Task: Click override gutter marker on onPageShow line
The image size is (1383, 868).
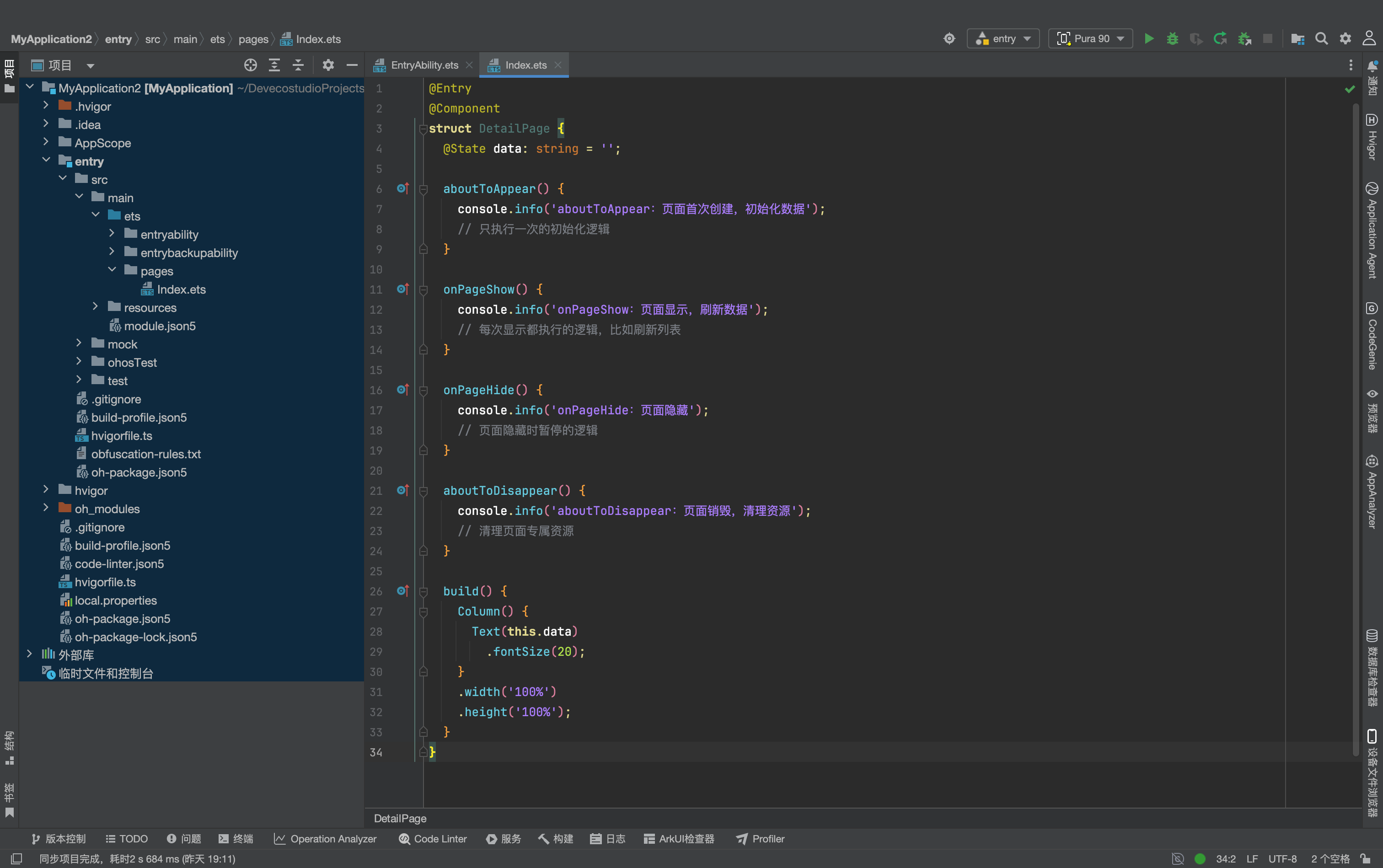Action: pyautogui.click(x=403, y=289)
